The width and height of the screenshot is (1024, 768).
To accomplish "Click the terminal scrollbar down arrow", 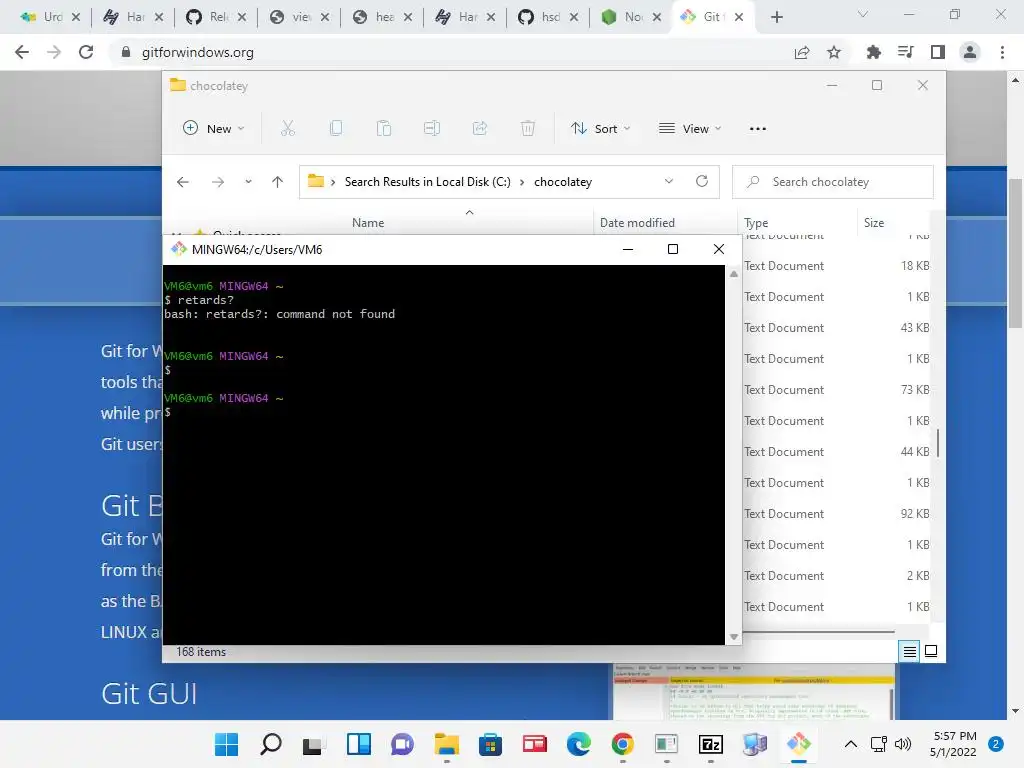I will pyautogui.click(x=733, y=637).
